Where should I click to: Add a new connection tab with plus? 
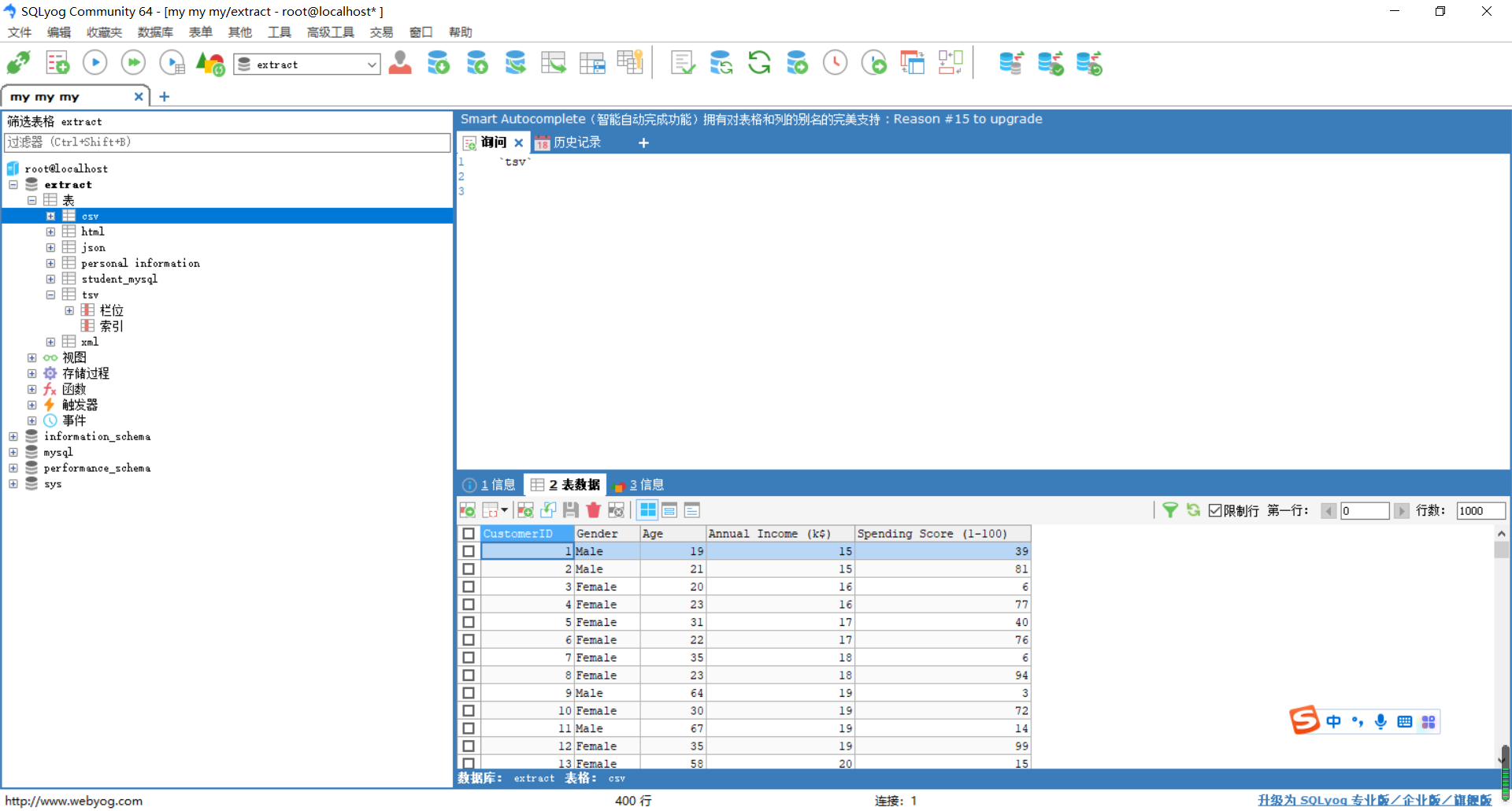pyautogui.click(x=165, y=97)
